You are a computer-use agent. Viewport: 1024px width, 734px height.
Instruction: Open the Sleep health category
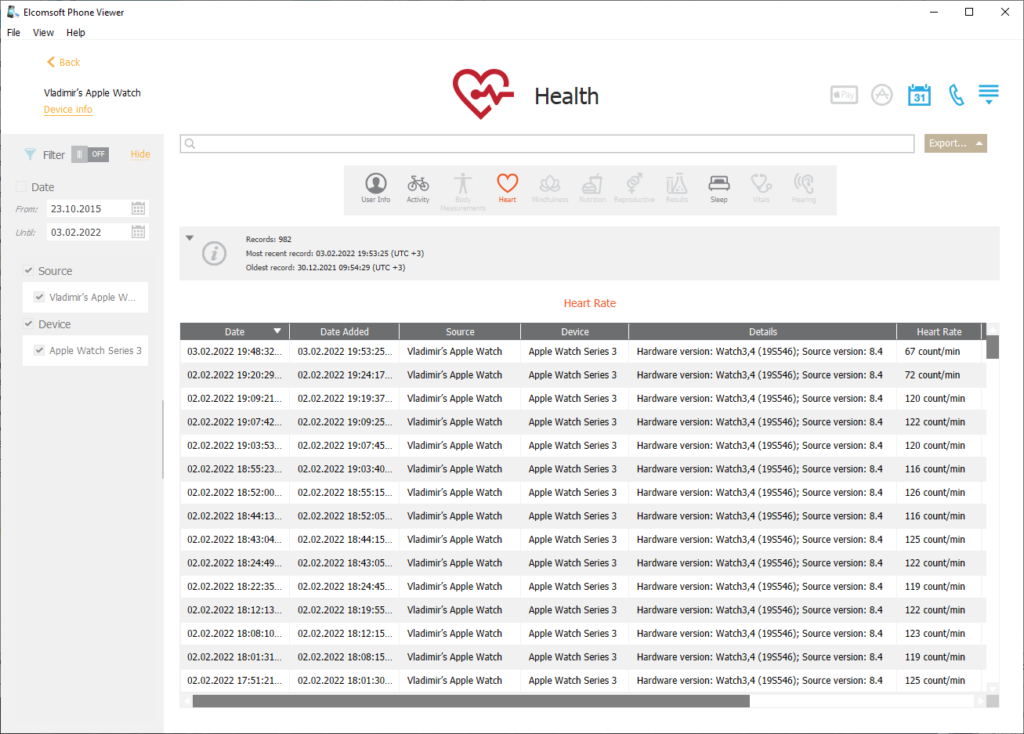pos(719,188)
